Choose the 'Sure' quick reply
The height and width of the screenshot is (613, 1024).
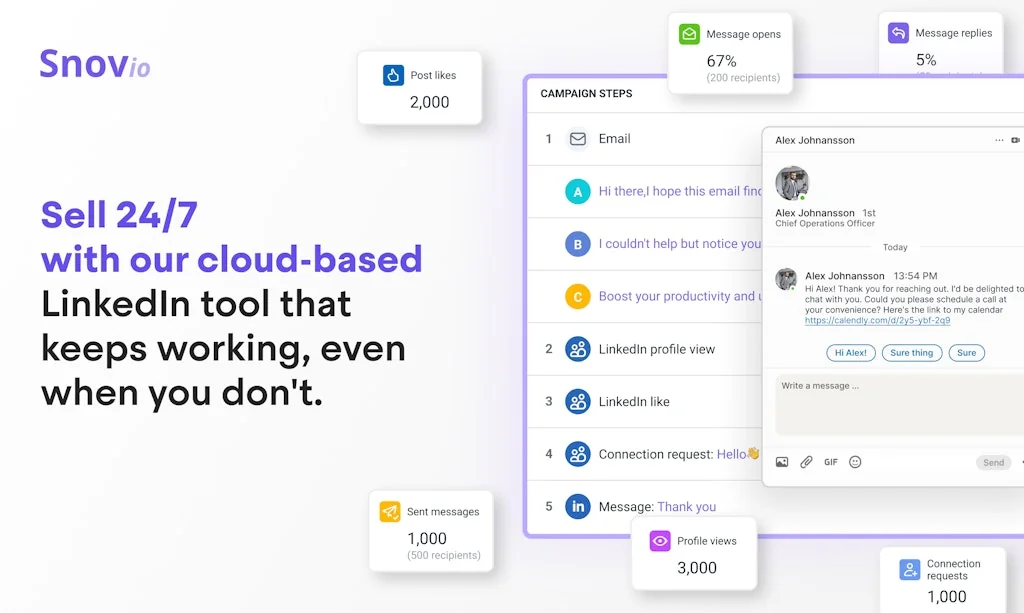[x=967, y=353]
